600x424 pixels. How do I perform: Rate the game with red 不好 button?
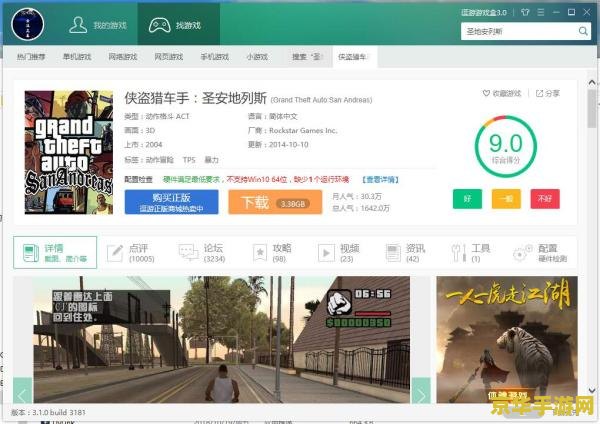545,199
